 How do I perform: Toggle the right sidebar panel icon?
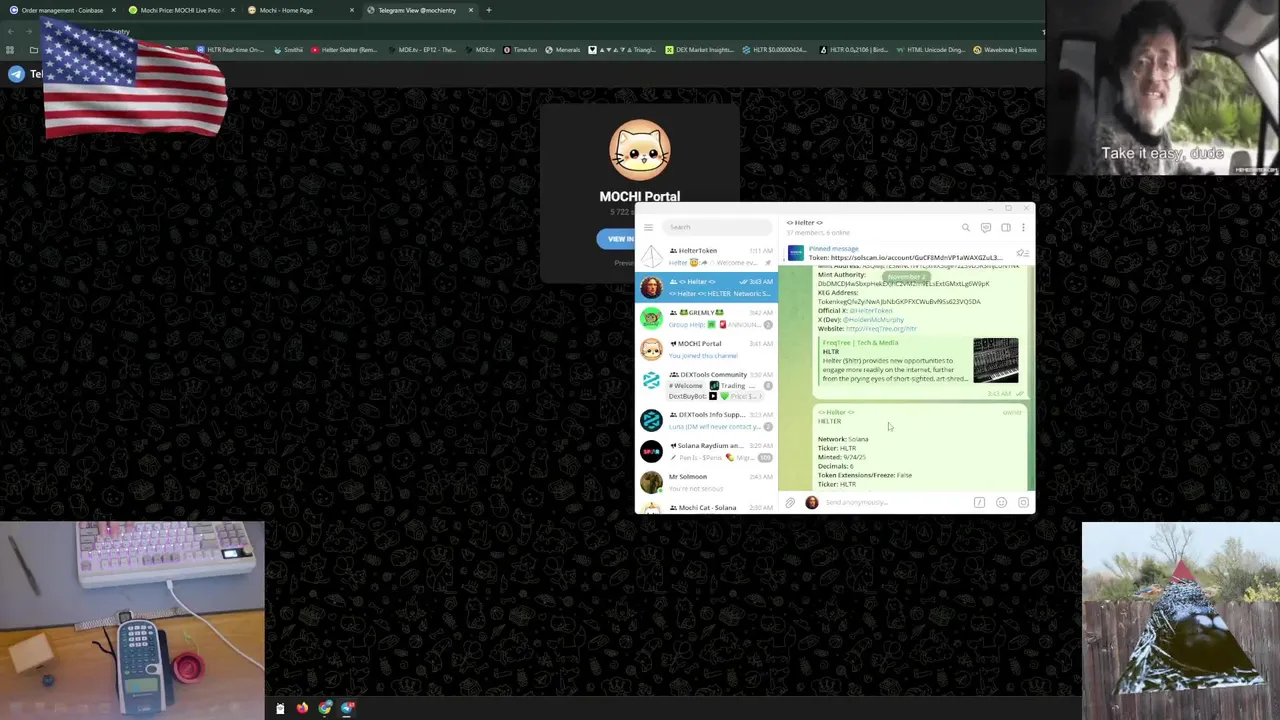[x=1005, y=228]
